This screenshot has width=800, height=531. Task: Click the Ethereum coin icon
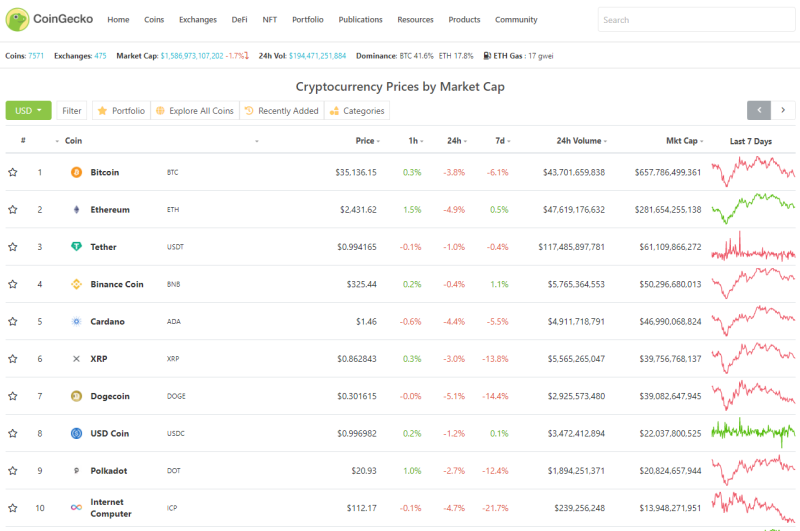(x=76, y=210)
